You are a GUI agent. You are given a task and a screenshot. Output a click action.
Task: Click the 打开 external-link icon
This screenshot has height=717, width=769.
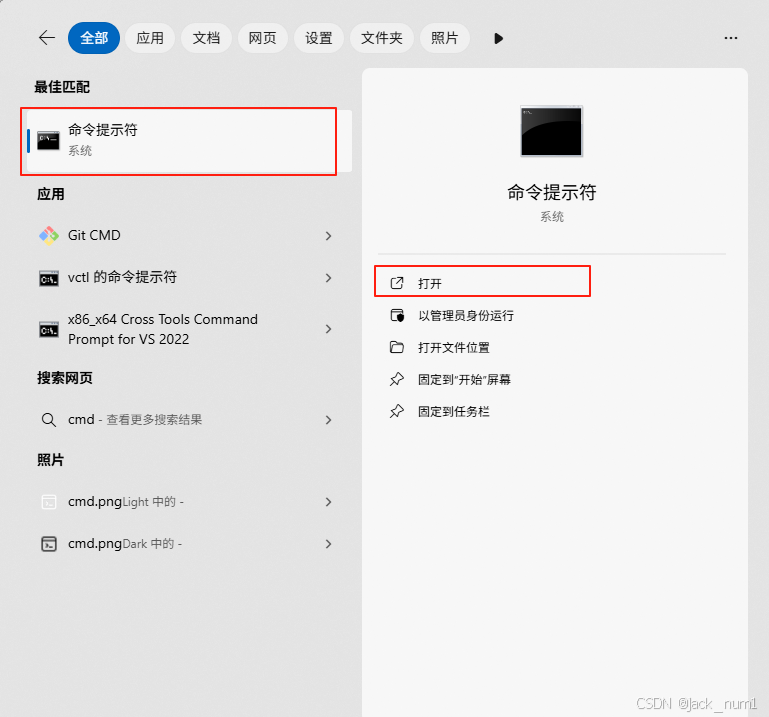[397, 283]
